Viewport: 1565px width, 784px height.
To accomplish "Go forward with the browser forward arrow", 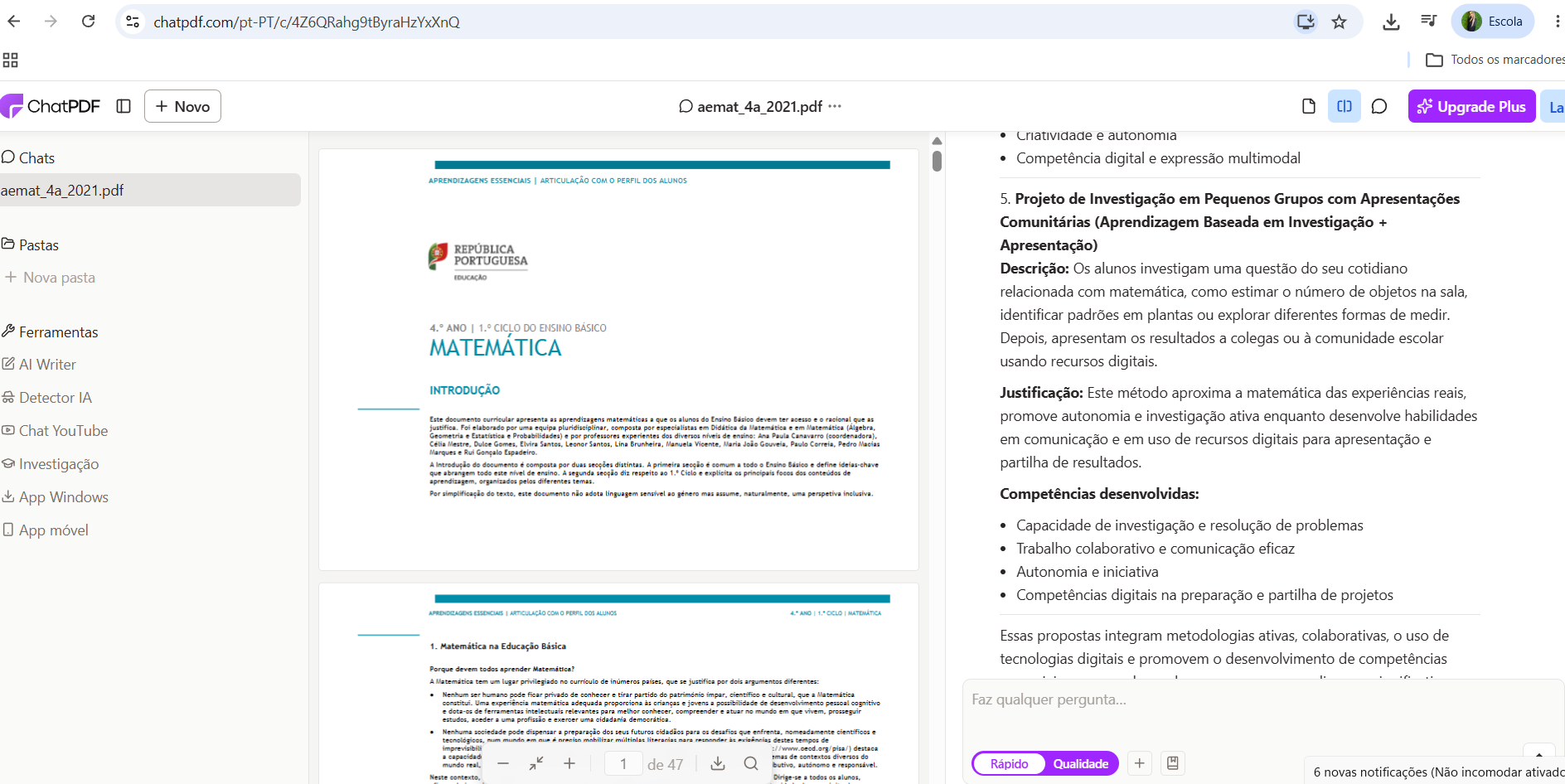I will click(51, 22).
